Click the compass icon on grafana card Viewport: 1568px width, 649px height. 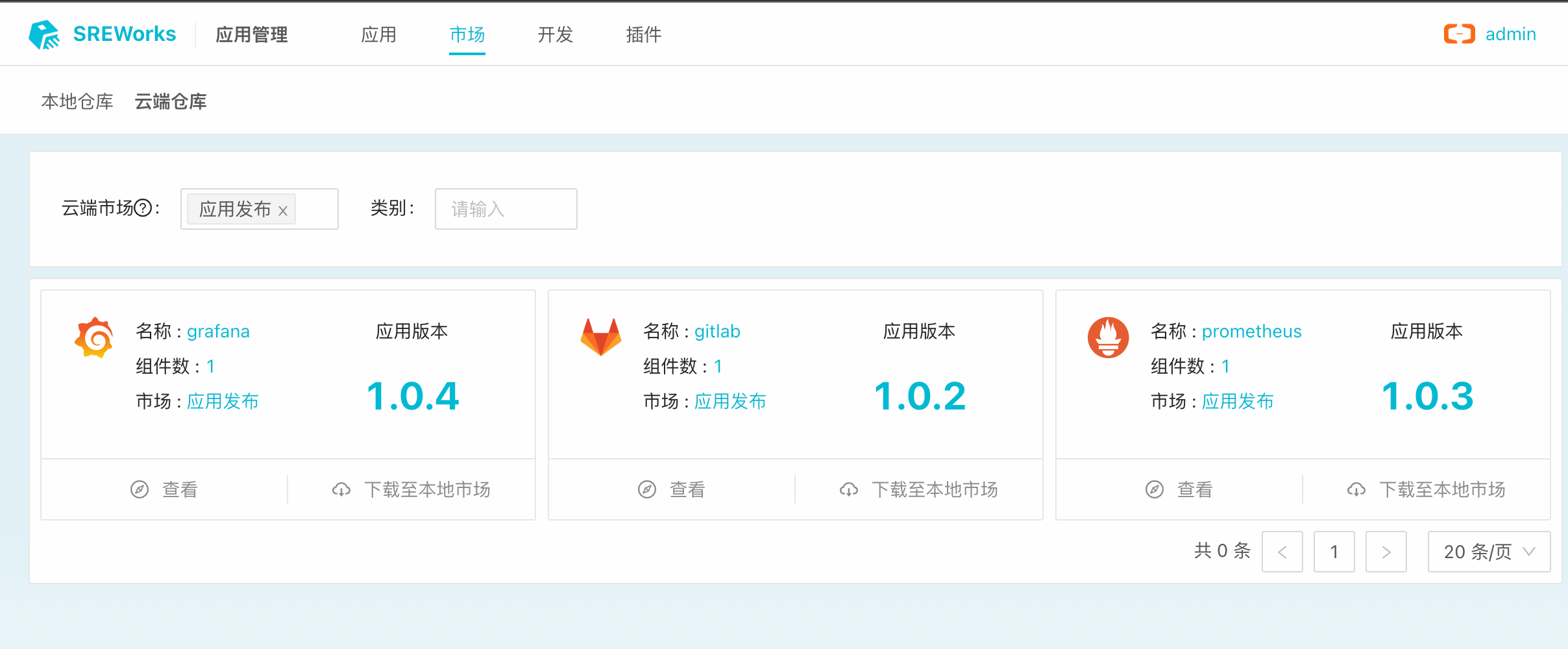[x=140, y=489]
